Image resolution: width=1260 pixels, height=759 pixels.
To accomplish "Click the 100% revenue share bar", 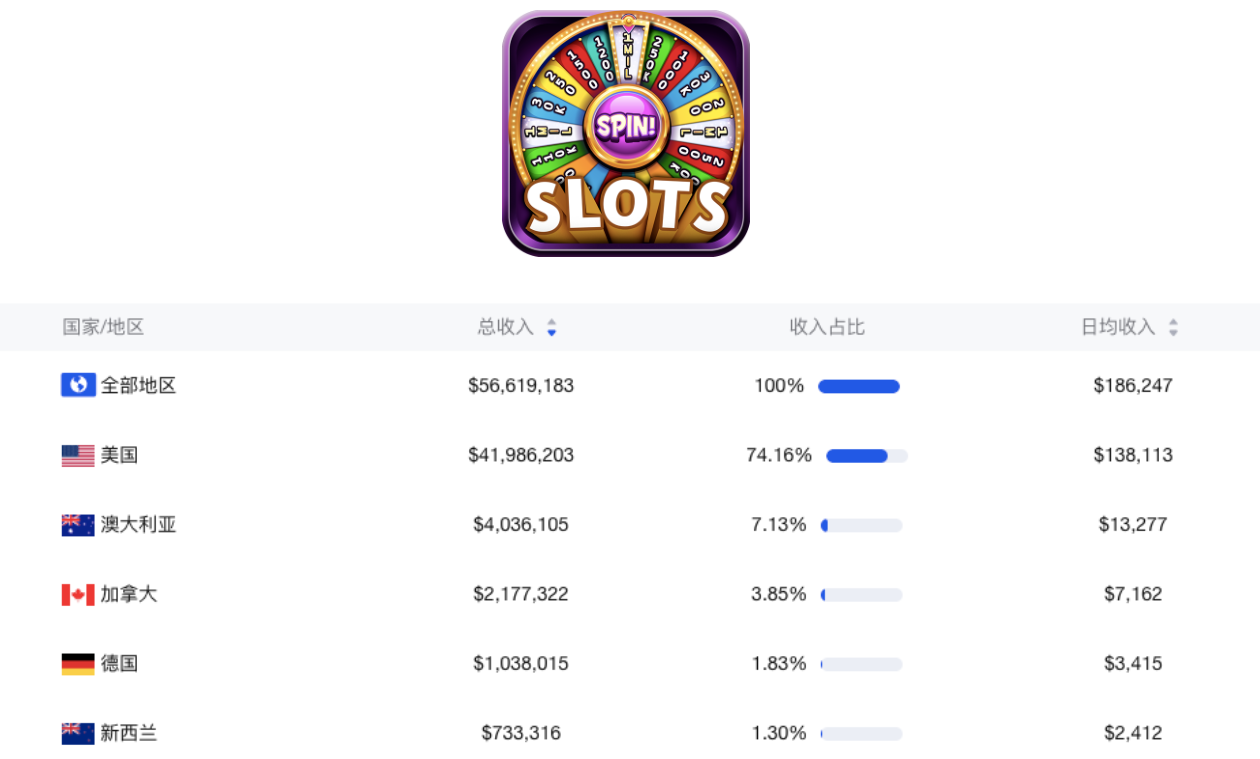I will (859, 387).
